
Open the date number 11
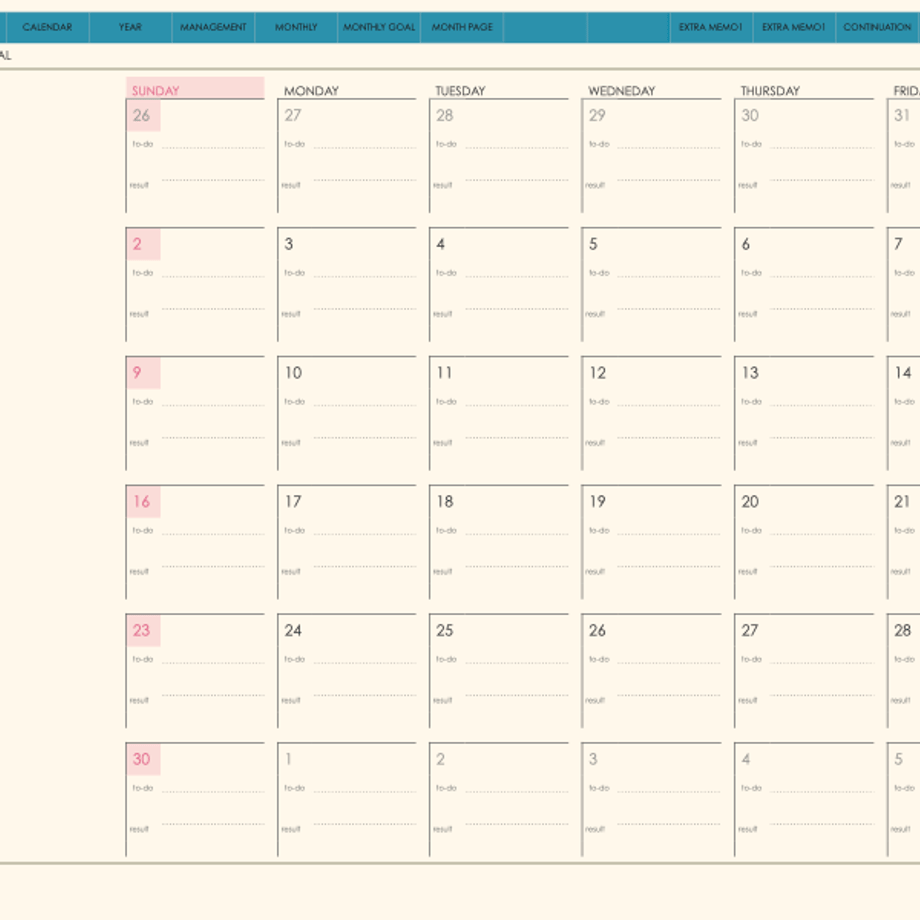pyautogui.click(x=444, y=373)
